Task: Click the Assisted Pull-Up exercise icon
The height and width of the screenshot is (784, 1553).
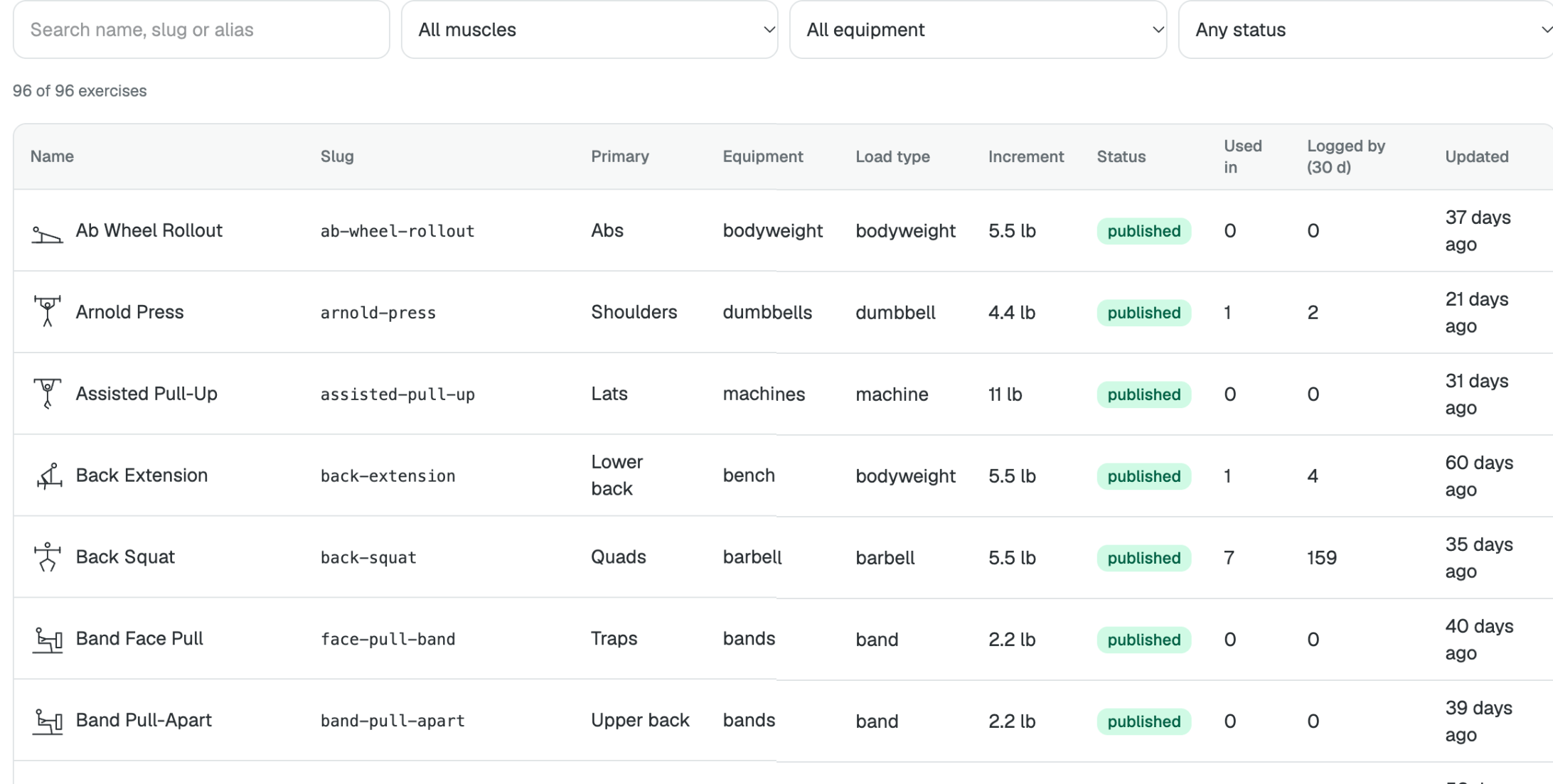Action: [x=48, y=393]
